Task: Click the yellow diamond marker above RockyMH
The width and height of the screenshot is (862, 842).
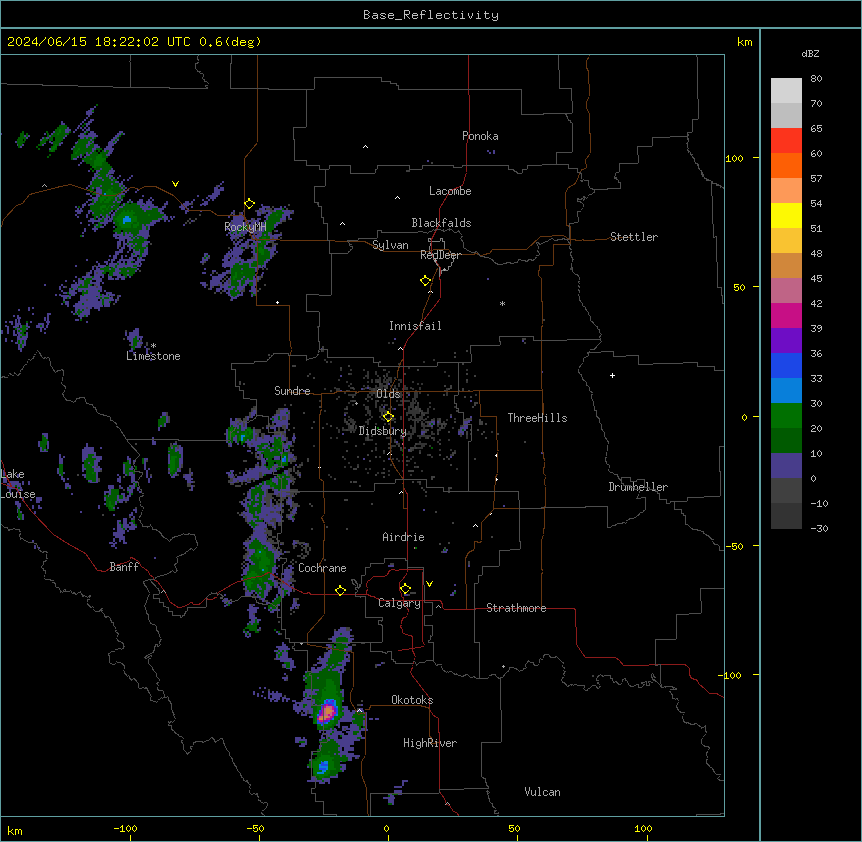Action: click(250, 204)
